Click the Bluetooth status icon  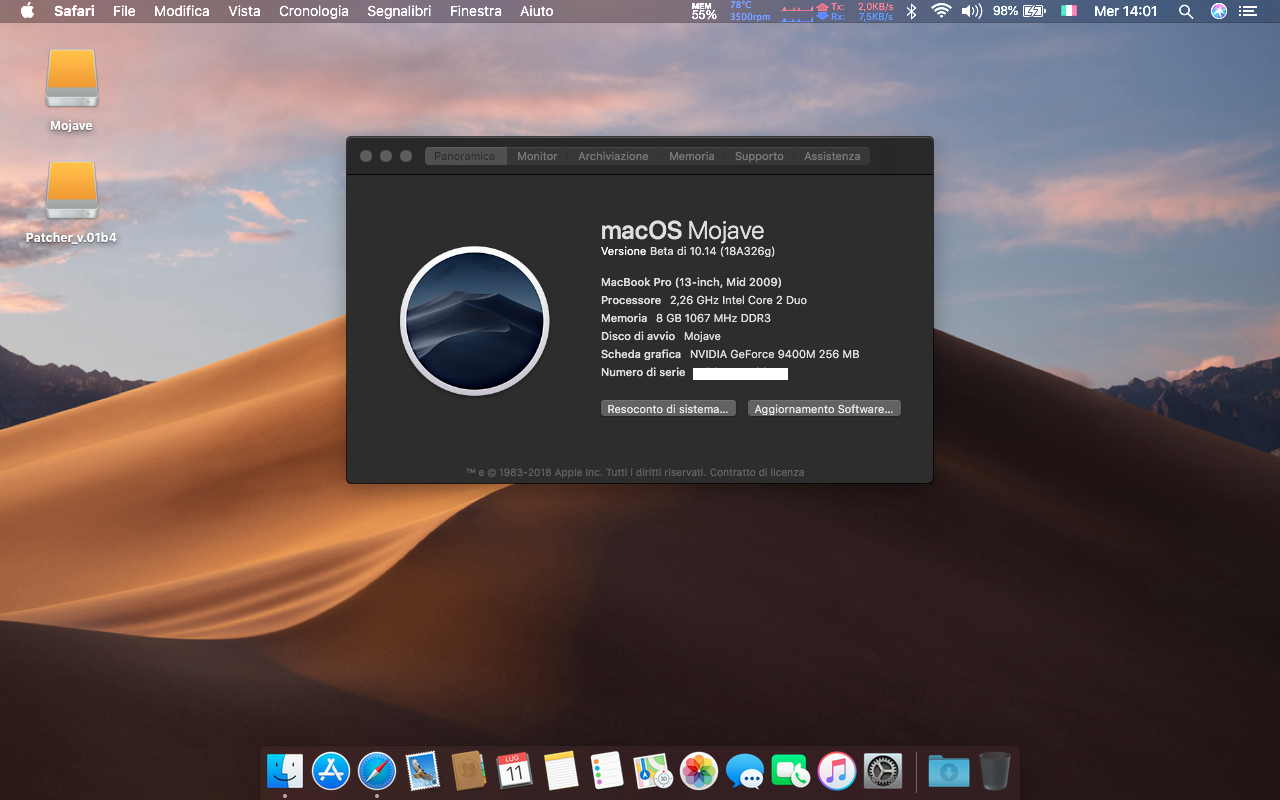(x=911, y=11)
